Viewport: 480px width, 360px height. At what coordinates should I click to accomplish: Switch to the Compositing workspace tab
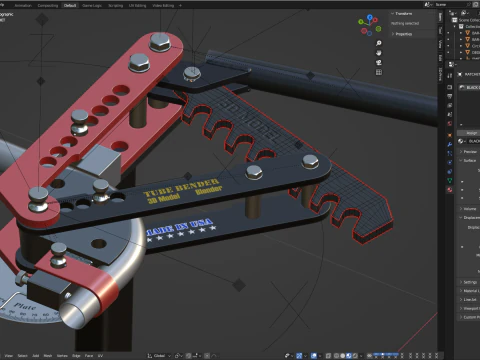click(48, 5)
